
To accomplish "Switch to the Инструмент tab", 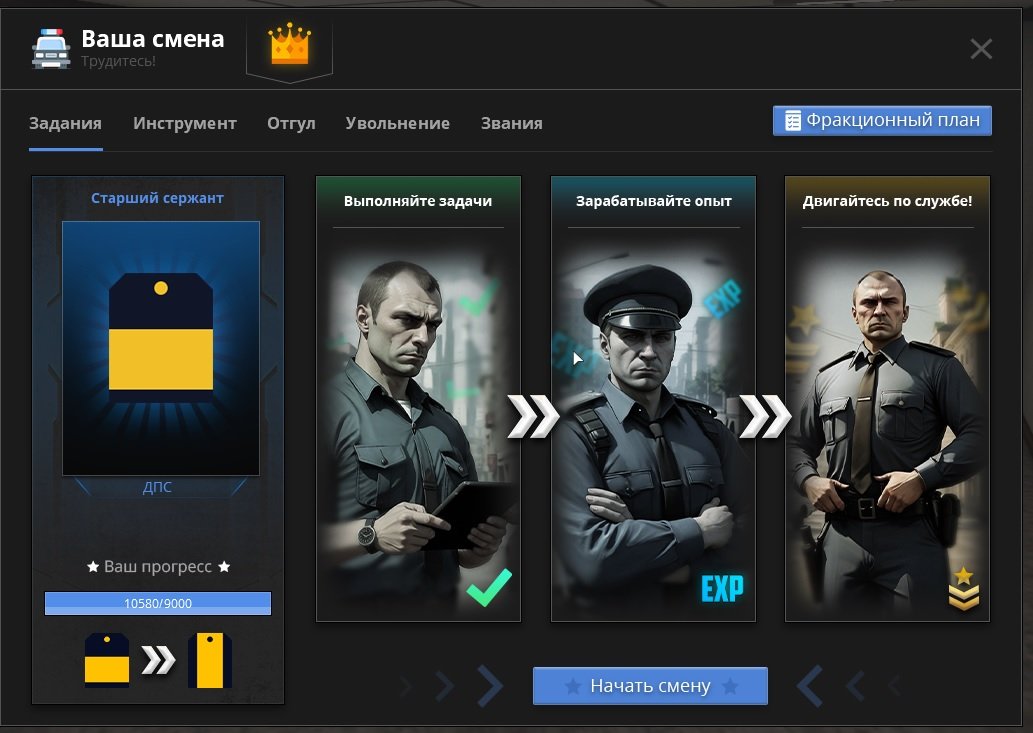I will coord(184,123).
